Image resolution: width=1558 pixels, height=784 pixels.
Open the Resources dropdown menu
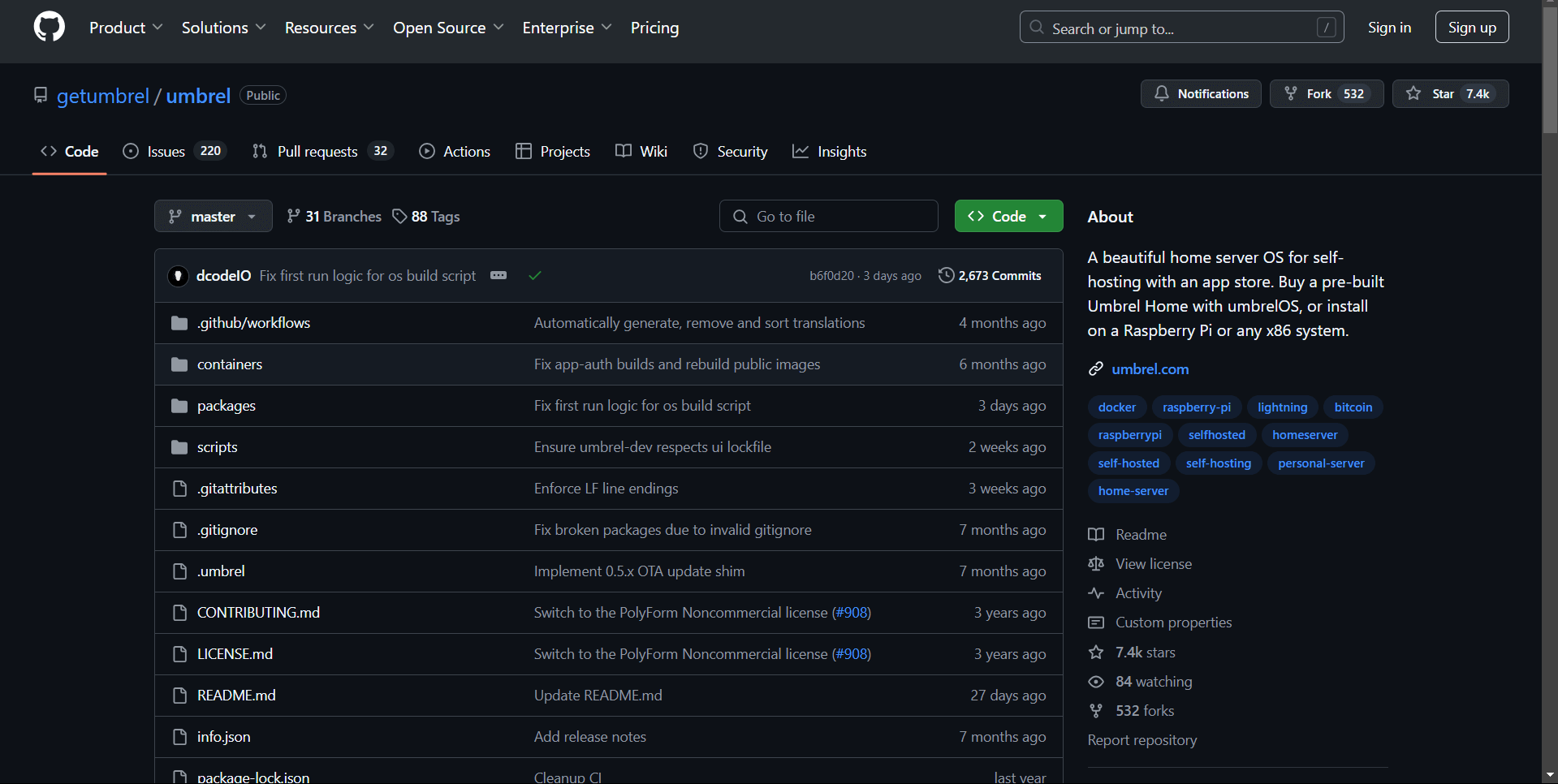coord(329,28)
